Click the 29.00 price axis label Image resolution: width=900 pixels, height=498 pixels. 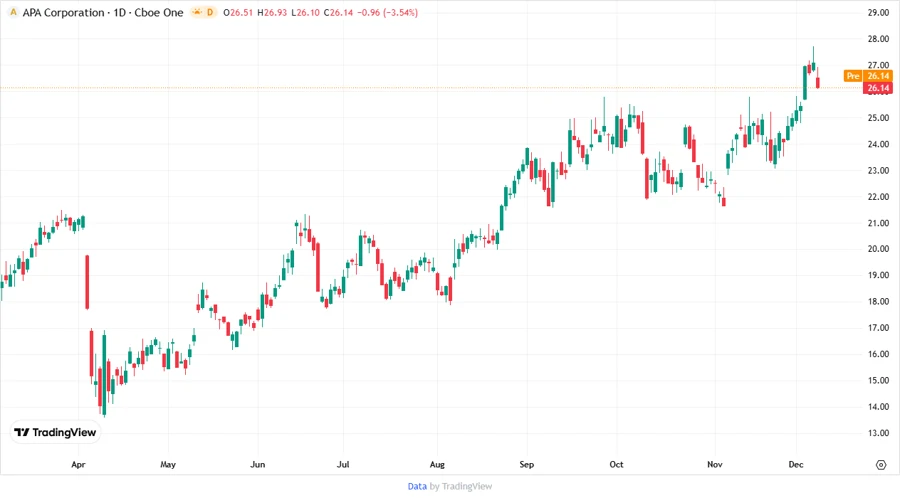878,13
